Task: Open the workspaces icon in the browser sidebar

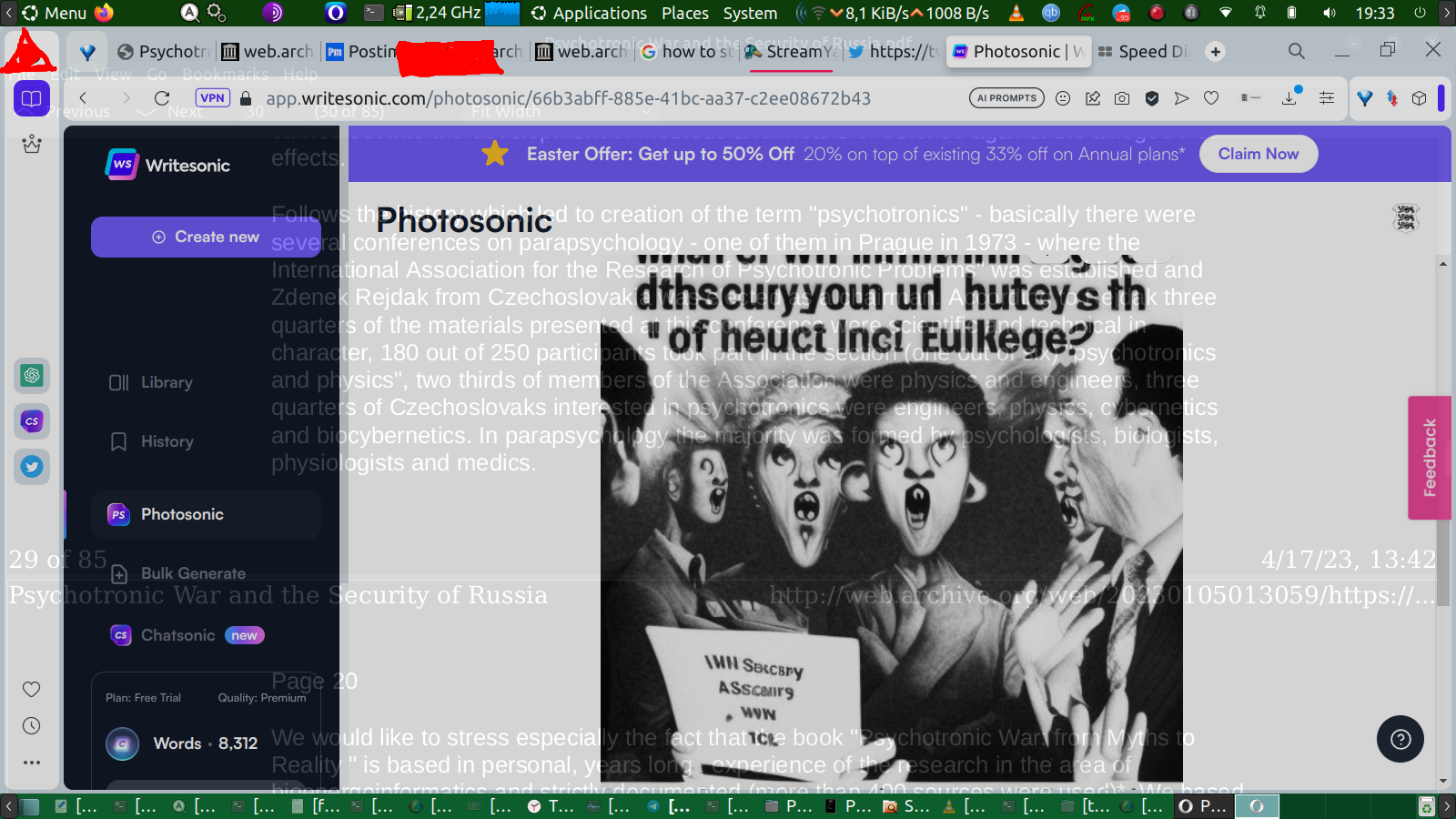Action: 32,98
